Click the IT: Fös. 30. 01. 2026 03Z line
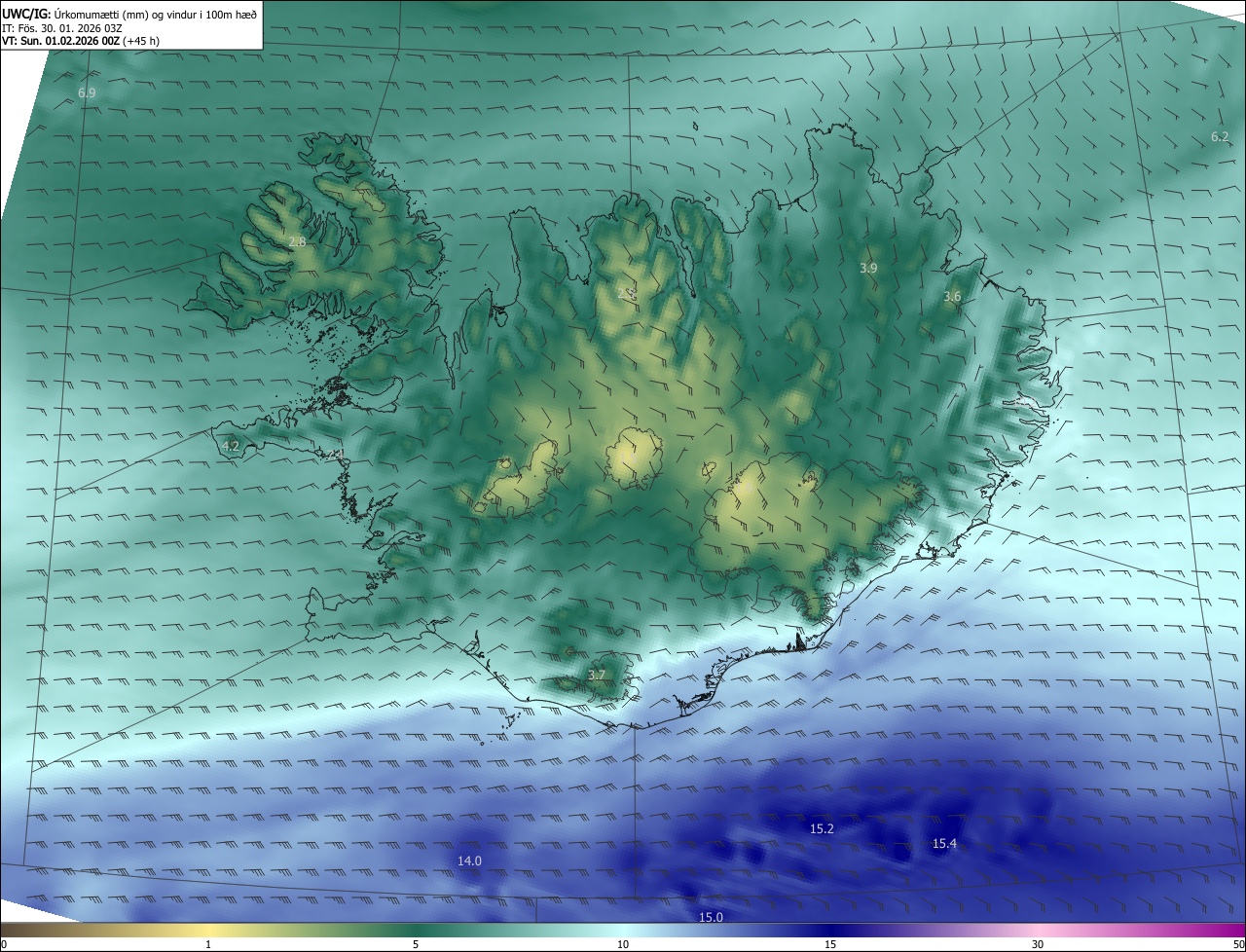Viewport: 1246px width, 952px height. click(62, 28)
